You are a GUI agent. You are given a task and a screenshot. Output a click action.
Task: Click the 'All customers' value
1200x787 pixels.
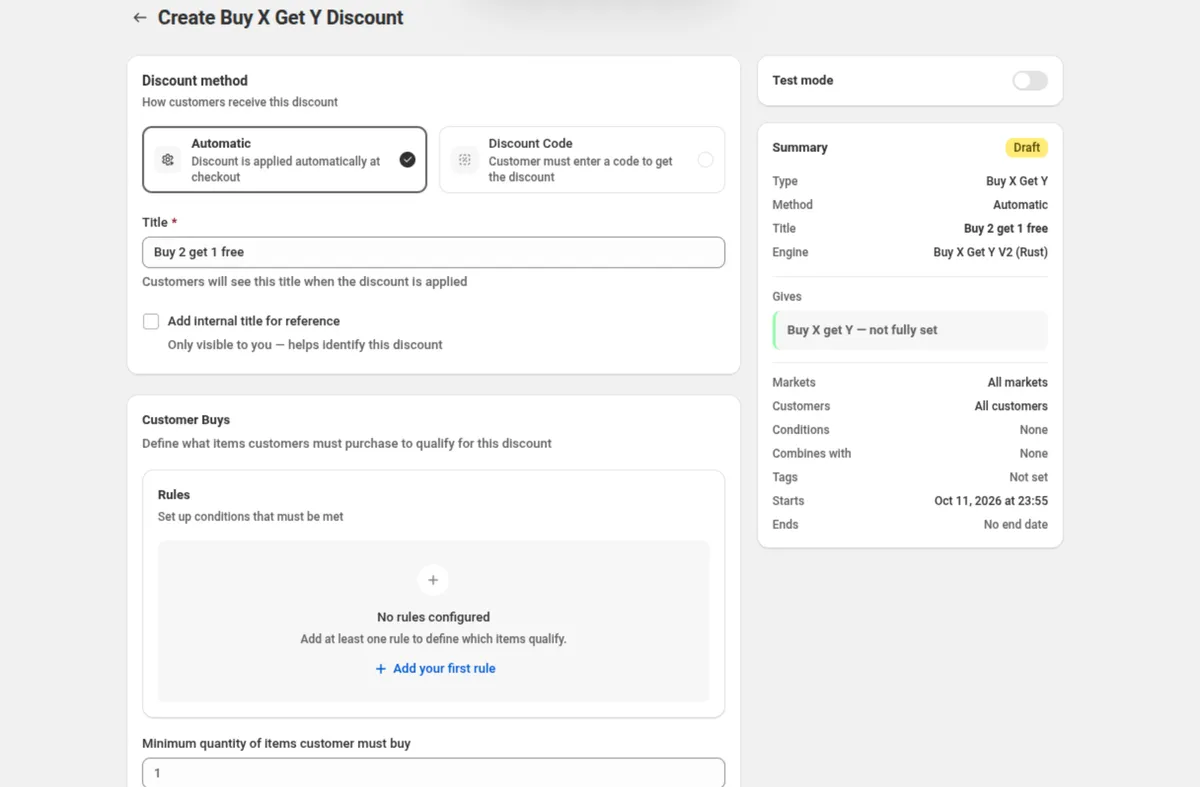coord(1011,406)
